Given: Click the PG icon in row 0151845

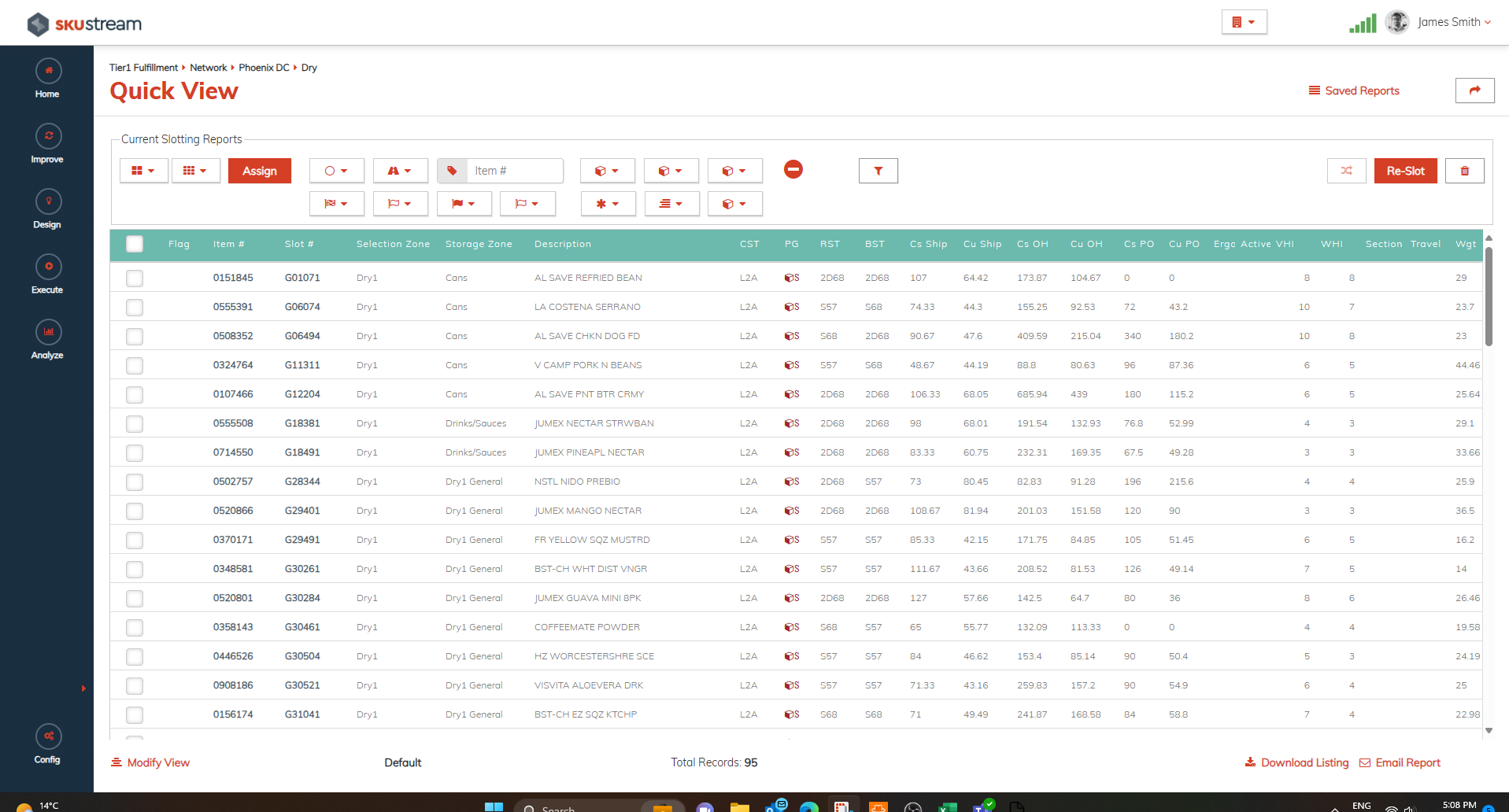Looking at the screenshot, I should tap(792, 278).
